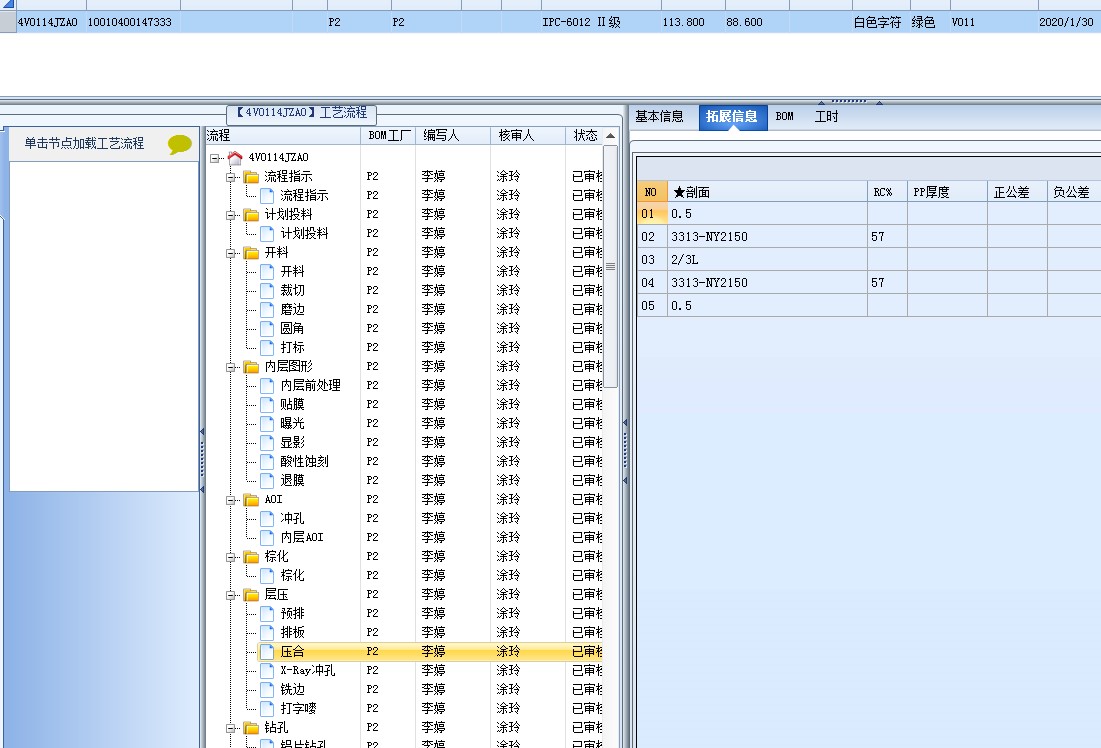Viewport: 1101px width, 748px height.
Task: Click the 内层图形 folder icon
Action: [x=251, y=367]
